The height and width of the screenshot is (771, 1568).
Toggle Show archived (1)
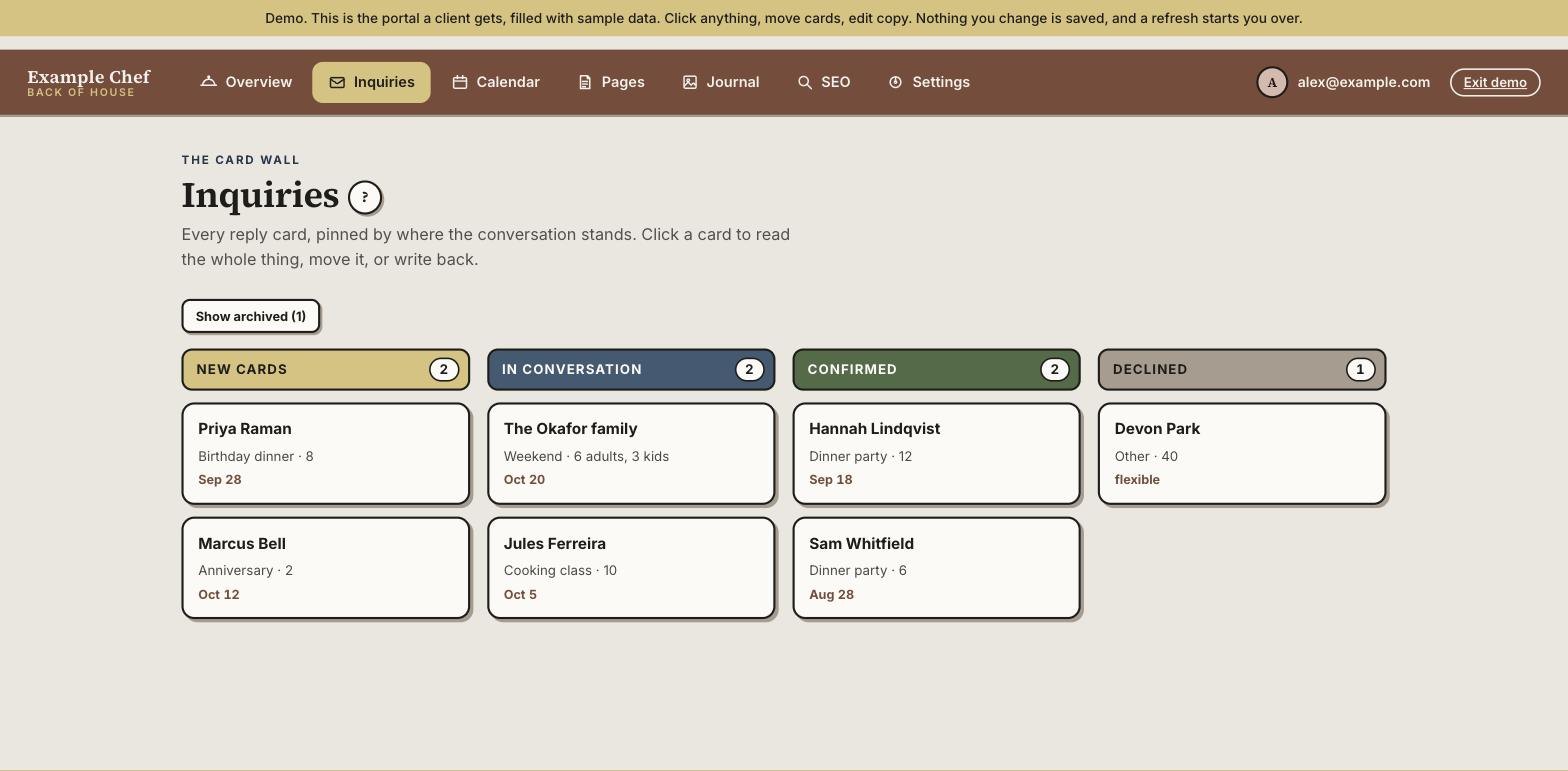click(x=251, y=316)
